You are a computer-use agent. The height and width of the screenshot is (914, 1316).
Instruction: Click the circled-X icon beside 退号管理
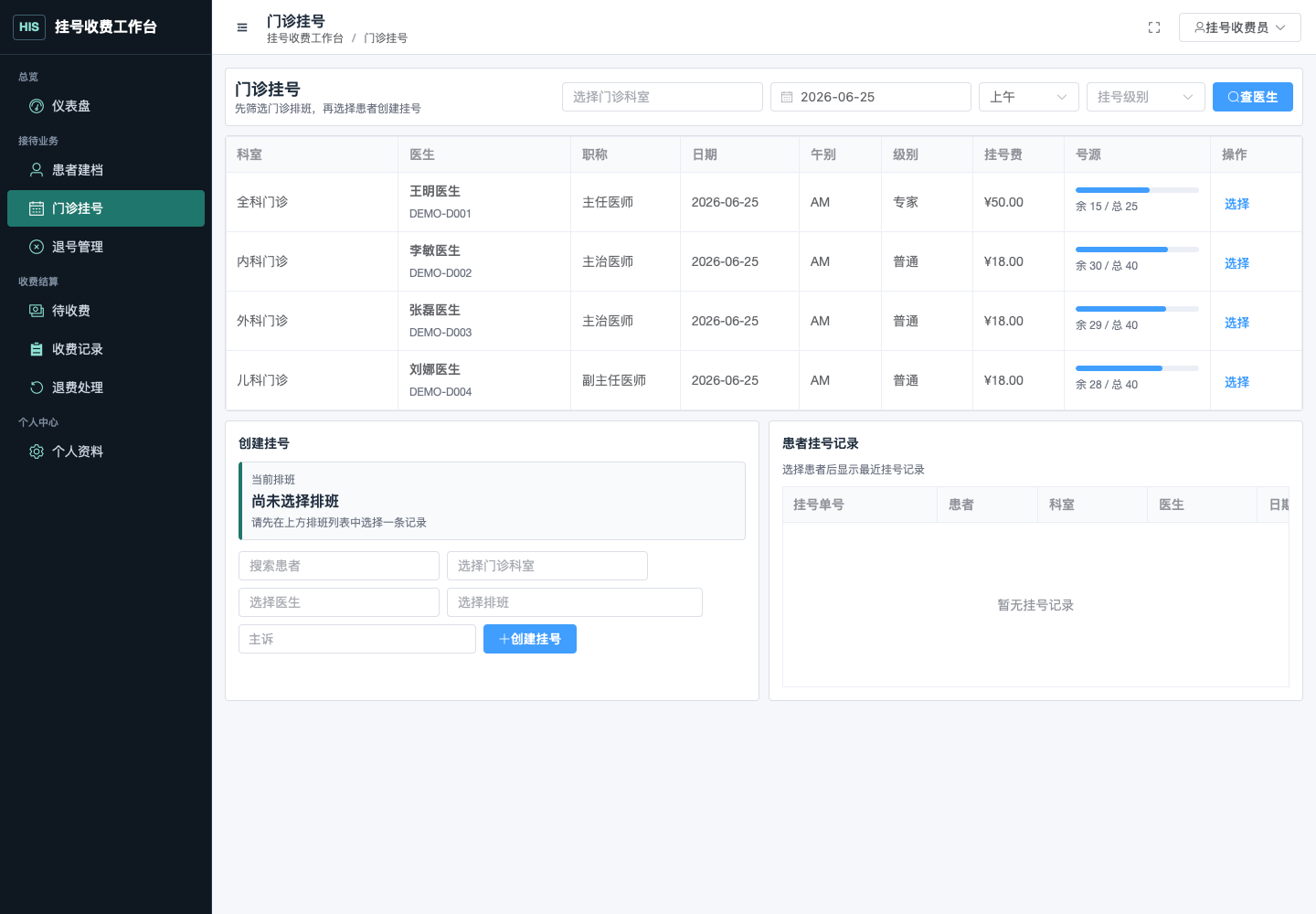pos(37,247)
